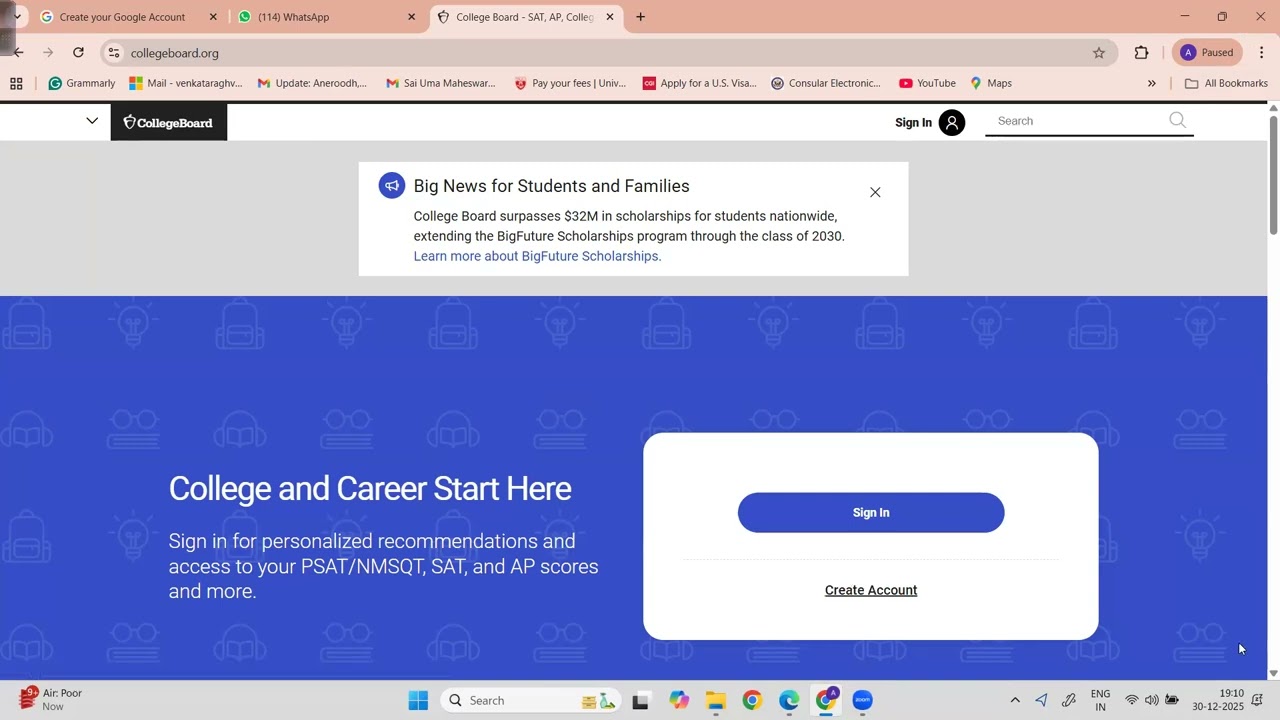Image resolution: width=1280 pixels, height=720 pixels.
Task: Open the Create Account link
Action: click(871, 590)
